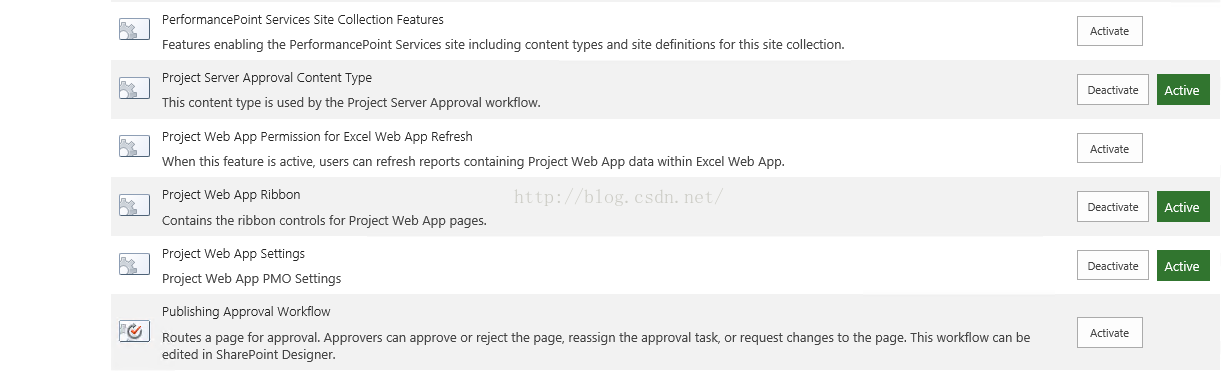The image size is (1221, 373).
Task: Select the Publishing Approval Workflow title
Action: pyautogui.click(x=246, y=311)
